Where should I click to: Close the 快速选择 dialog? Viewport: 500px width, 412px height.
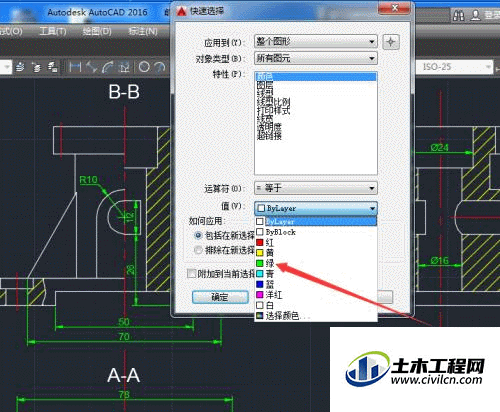point(394,9)
